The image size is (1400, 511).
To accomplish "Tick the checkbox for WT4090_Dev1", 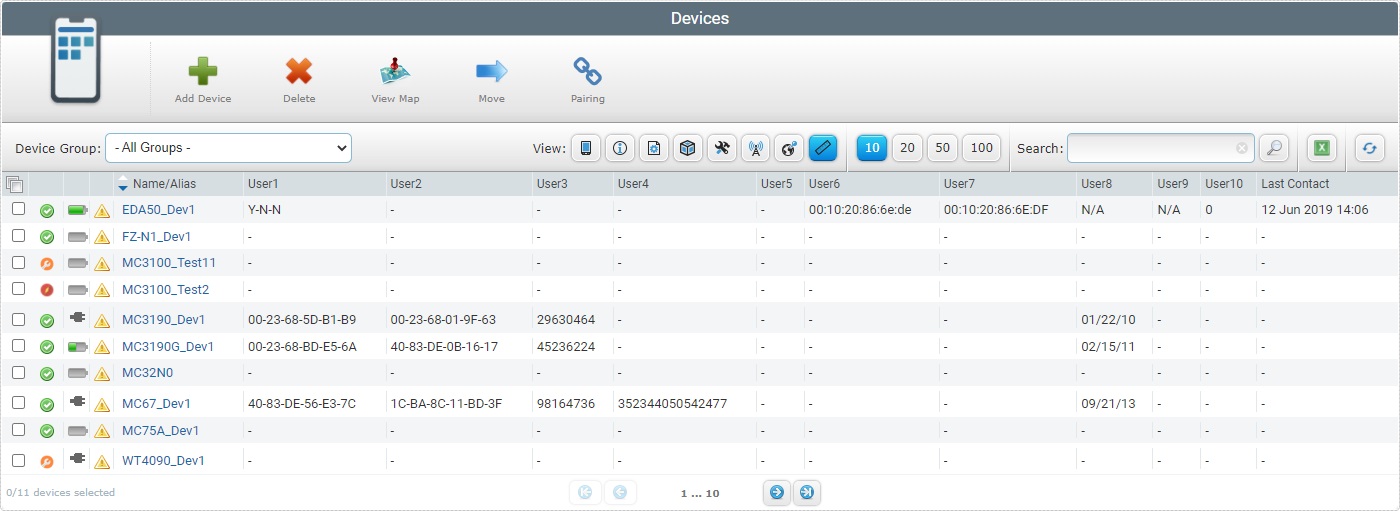I will (x=18, y=460).
